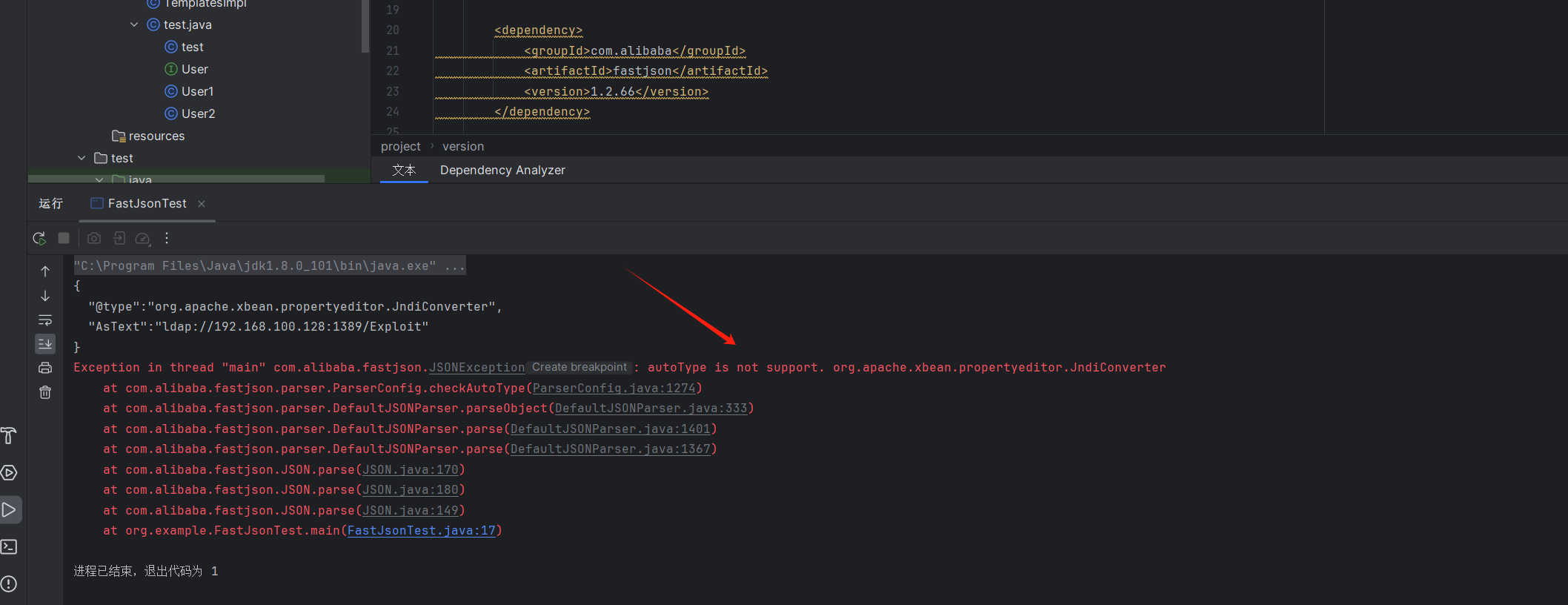Viewport: 1568px width, 605px height.
Task: Toggle scroll to end of console
Action: 45,344
